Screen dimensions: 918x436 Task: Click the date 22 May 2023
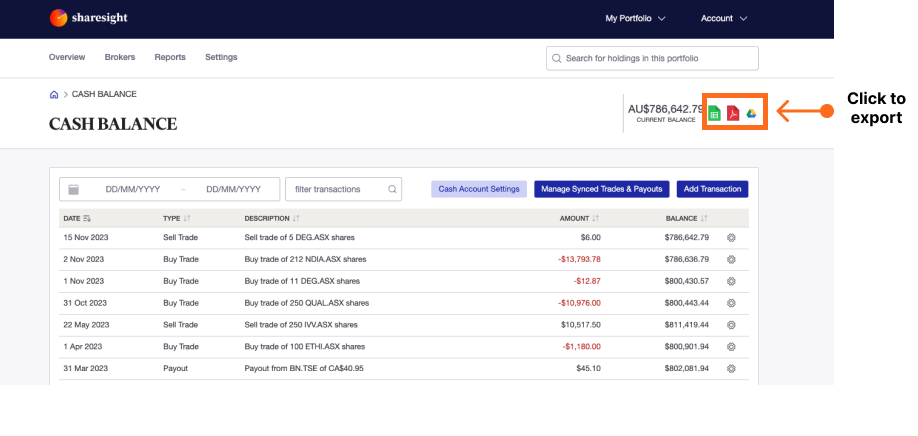(x=87, y=325)
